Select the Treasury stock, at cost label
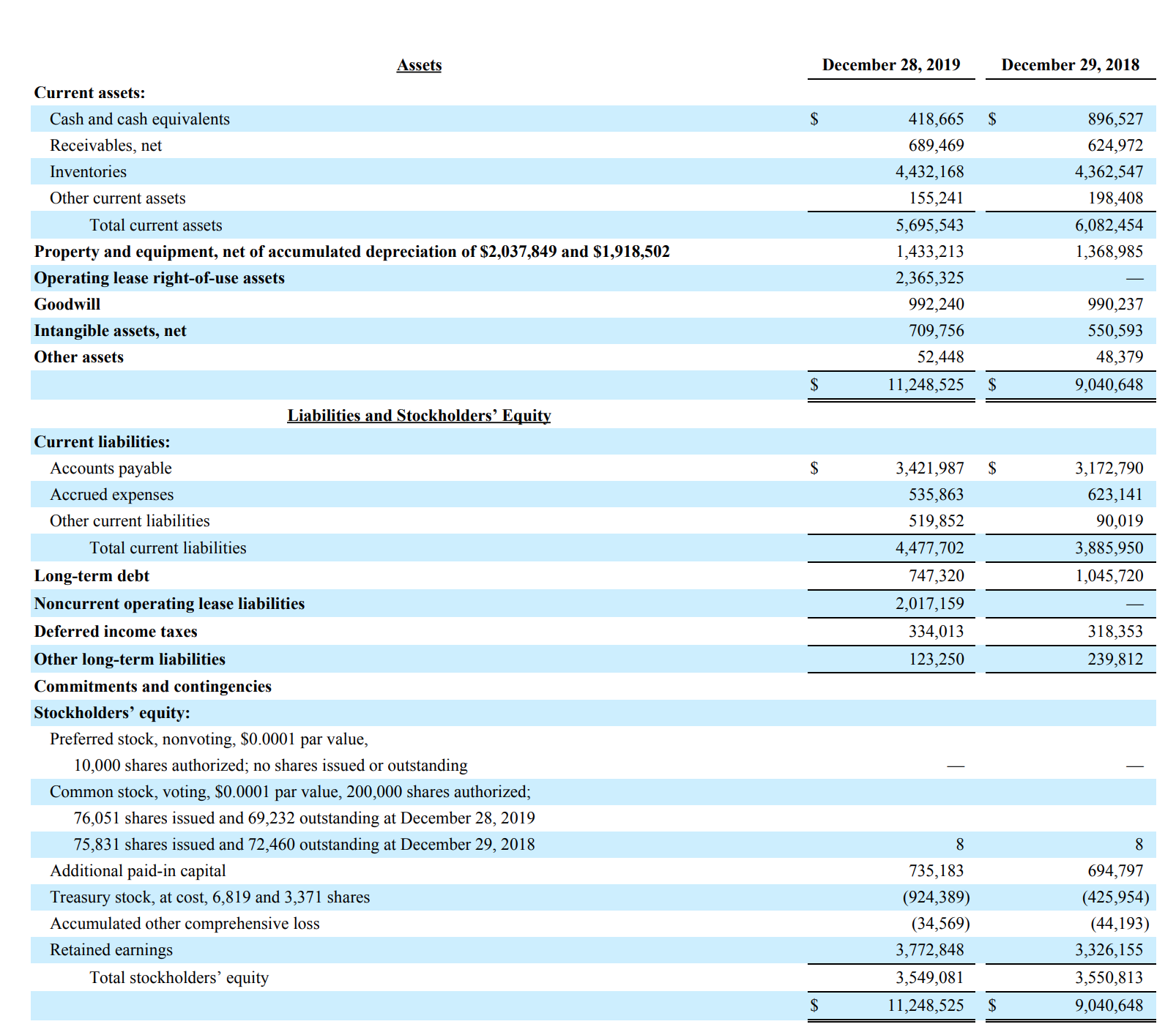The width and height of the screenshot is (1176, 1035). (x=209, y=897)
